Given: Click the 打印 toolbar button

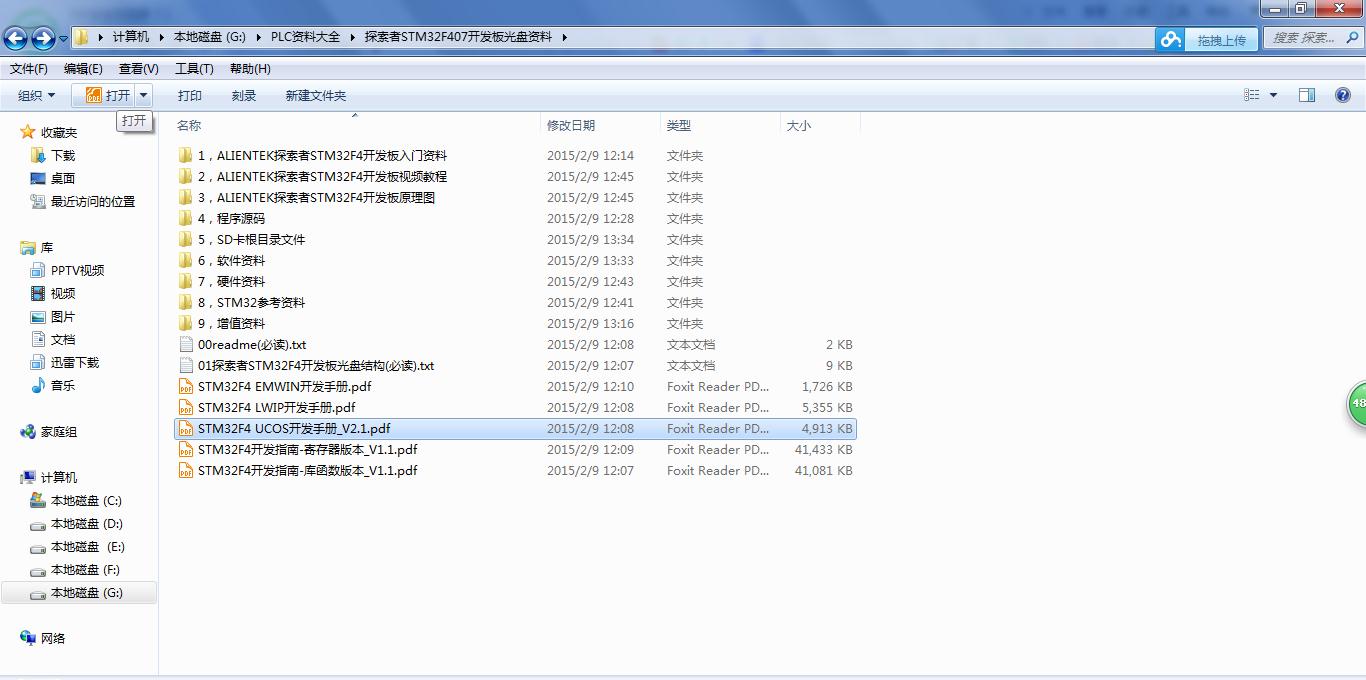Looking at the screenshot, I should [x=190, y=96].
